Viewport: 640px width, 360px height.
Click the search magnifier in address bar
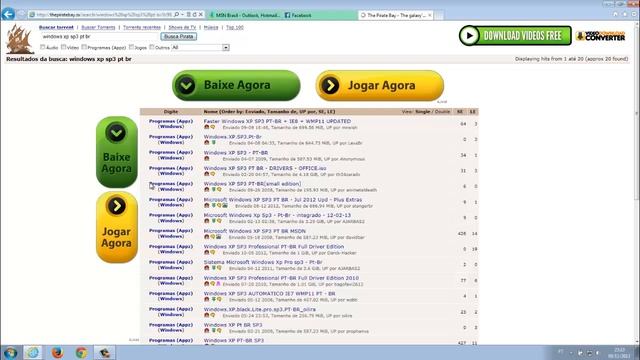pyautogui.click(x=176, y=15)
